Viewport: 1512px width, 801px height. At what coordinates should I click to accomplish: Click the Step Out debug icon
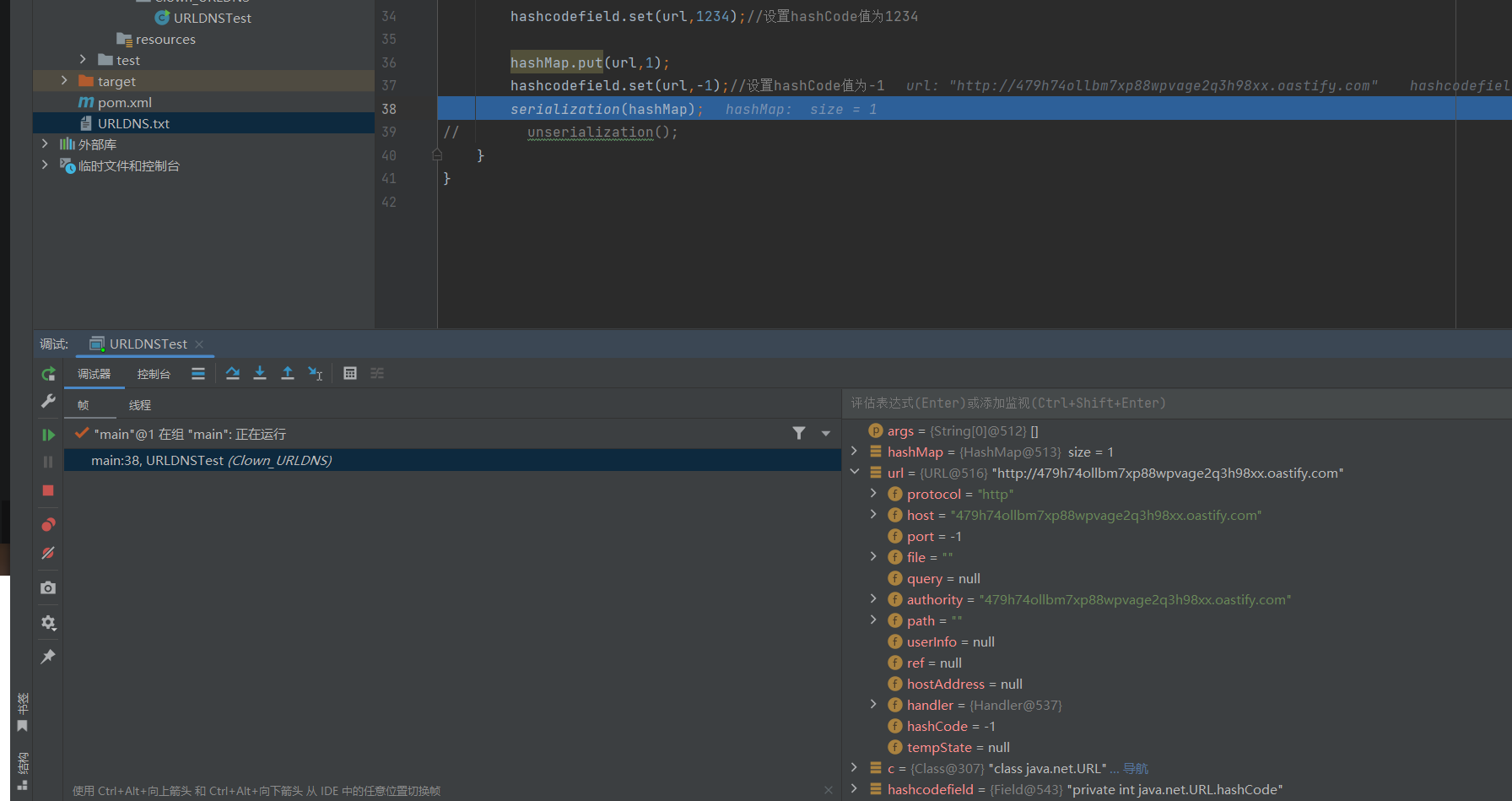tap(288, 373)
